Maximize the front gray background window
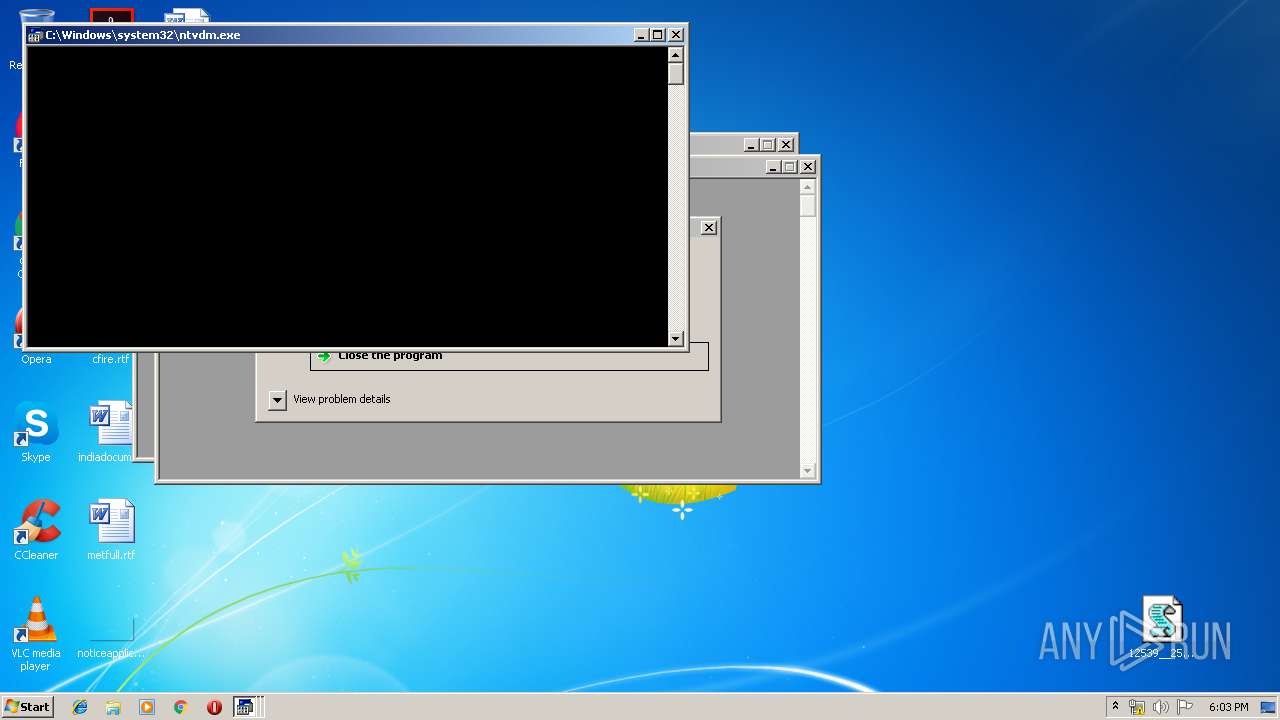Image resolution: width=1280 pixels, height=720 pixels. coord(790,167)
